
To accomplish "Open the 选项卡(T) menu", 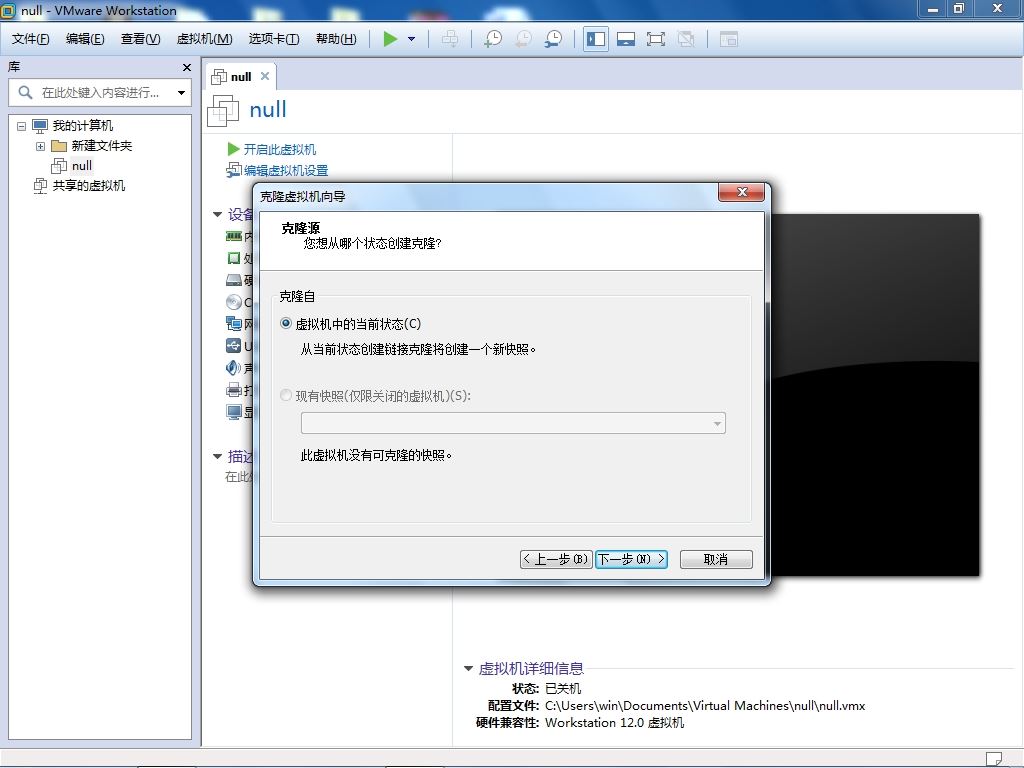I will click(x=274, y=39).
